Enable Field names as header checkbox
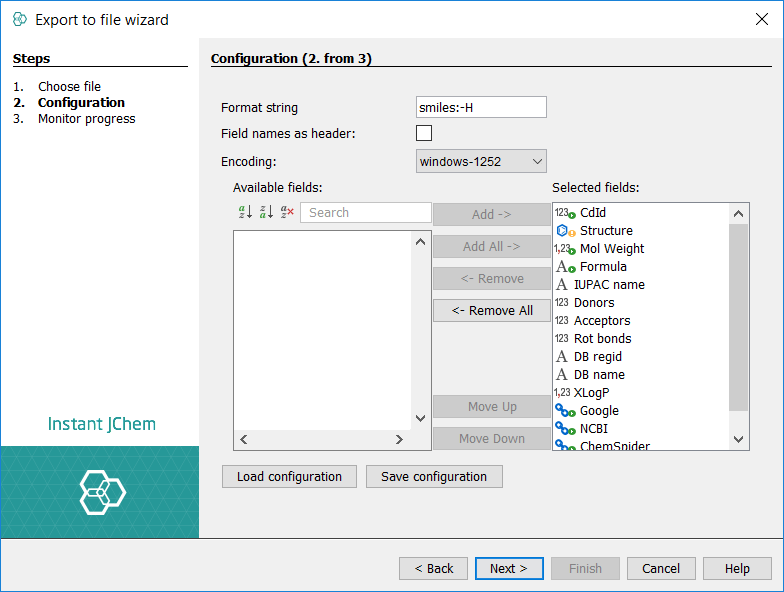The width and height of the screenshot is (784, 592). pos(424,133)
